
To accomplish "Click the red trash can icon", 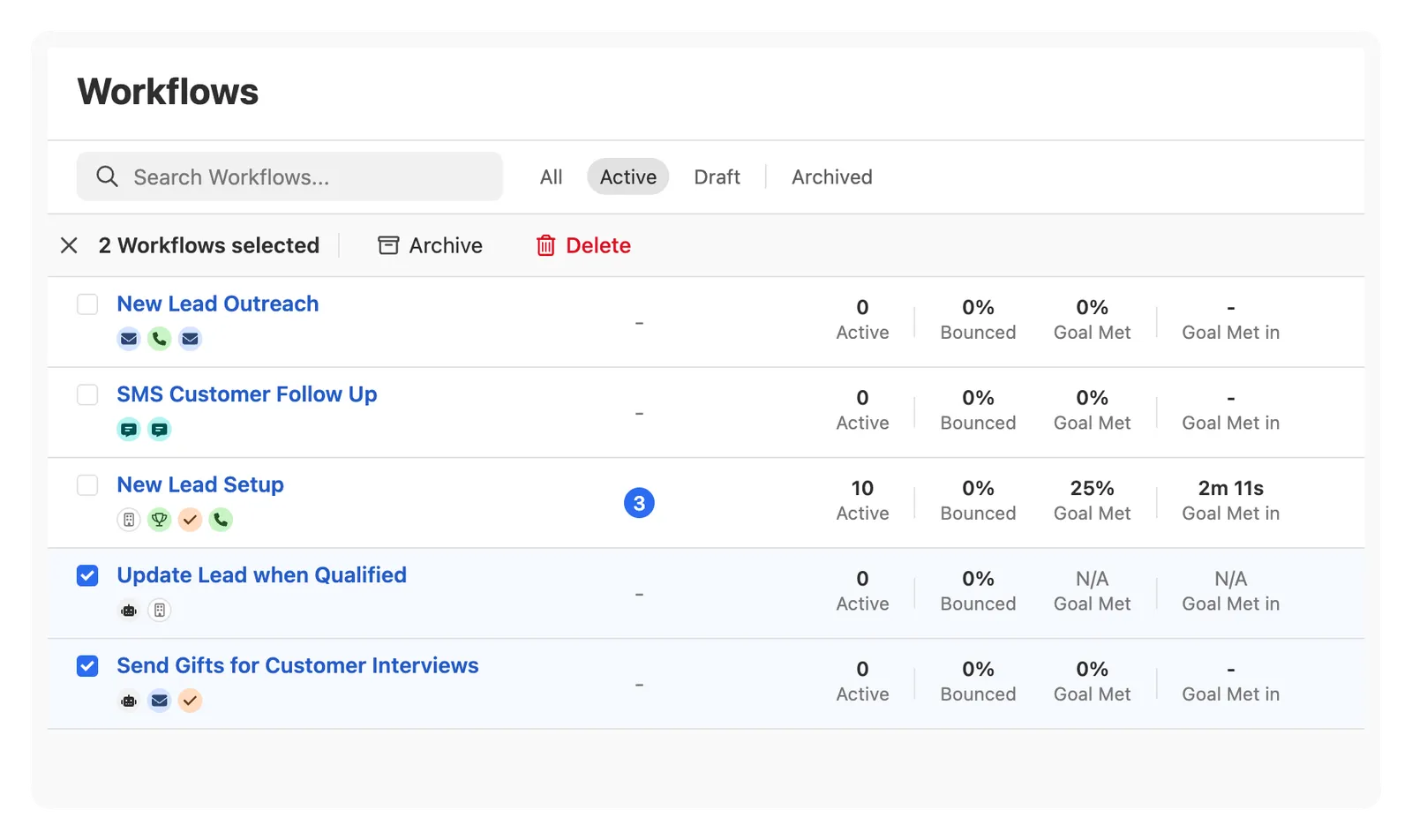I will tap(545, 245).
